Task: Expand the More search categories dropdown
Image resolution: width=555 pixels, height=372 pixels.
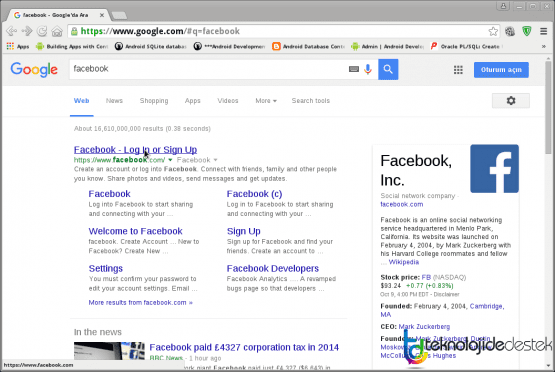Action: coord(266,101)
